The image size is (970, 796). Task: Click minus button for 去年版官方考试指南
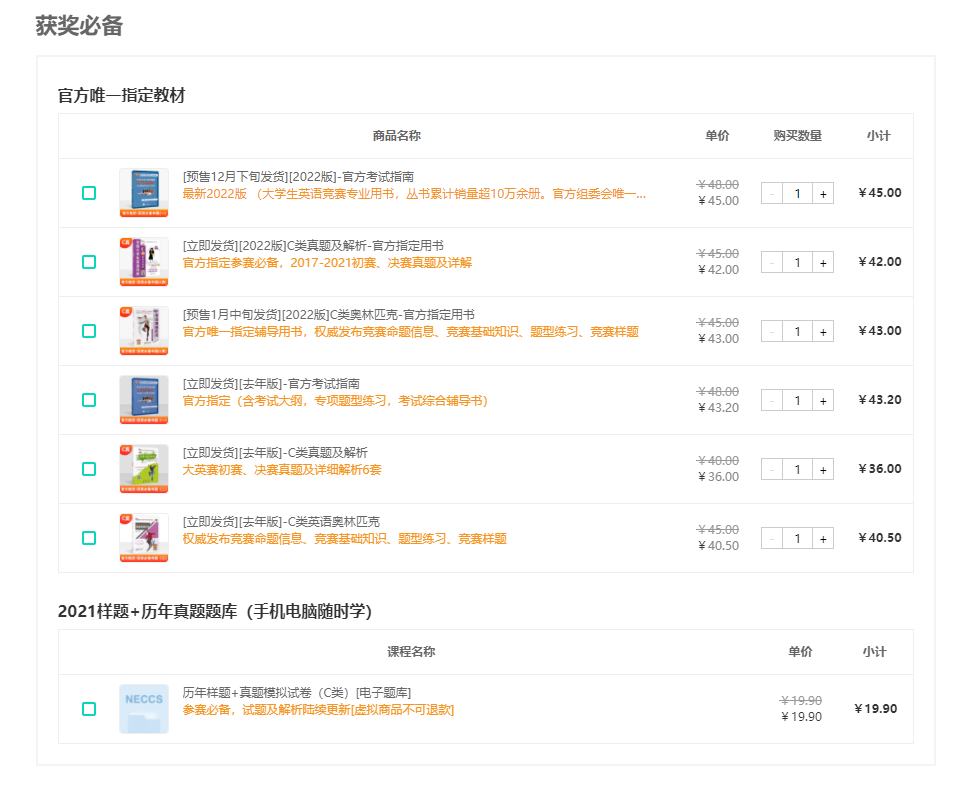click(x=771, y=401)
